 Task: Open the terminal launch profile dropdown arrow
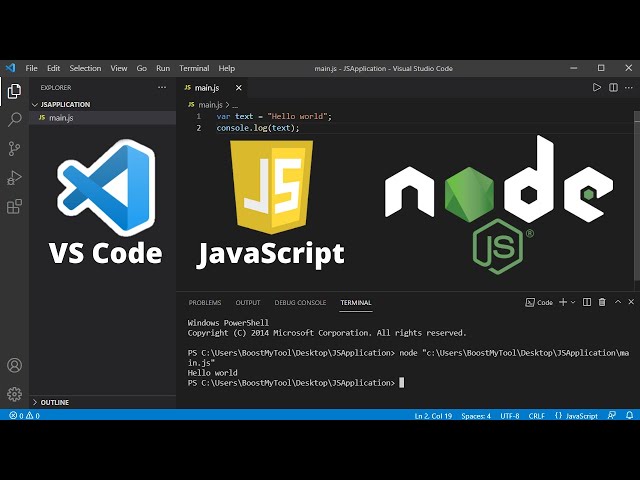[x=573, y=302]
